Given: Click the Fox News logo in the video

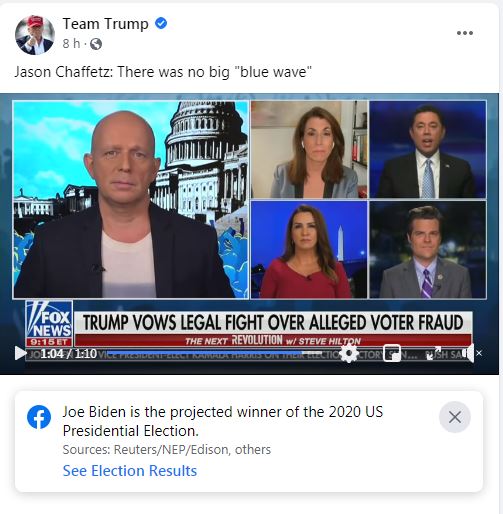Looking at the screenshot, I should [49, 323].
